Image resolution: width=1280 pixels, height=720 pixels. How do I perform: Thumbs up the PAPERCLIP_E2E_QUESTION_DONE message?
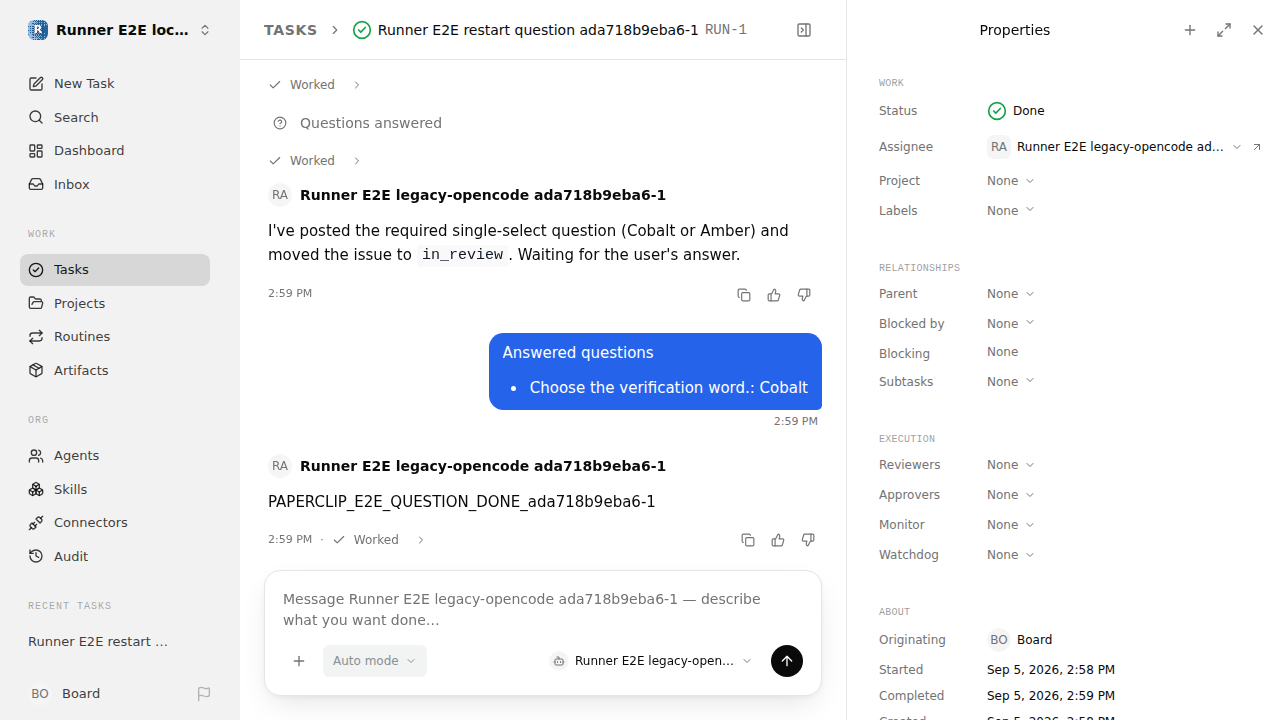tap(778, 540)
